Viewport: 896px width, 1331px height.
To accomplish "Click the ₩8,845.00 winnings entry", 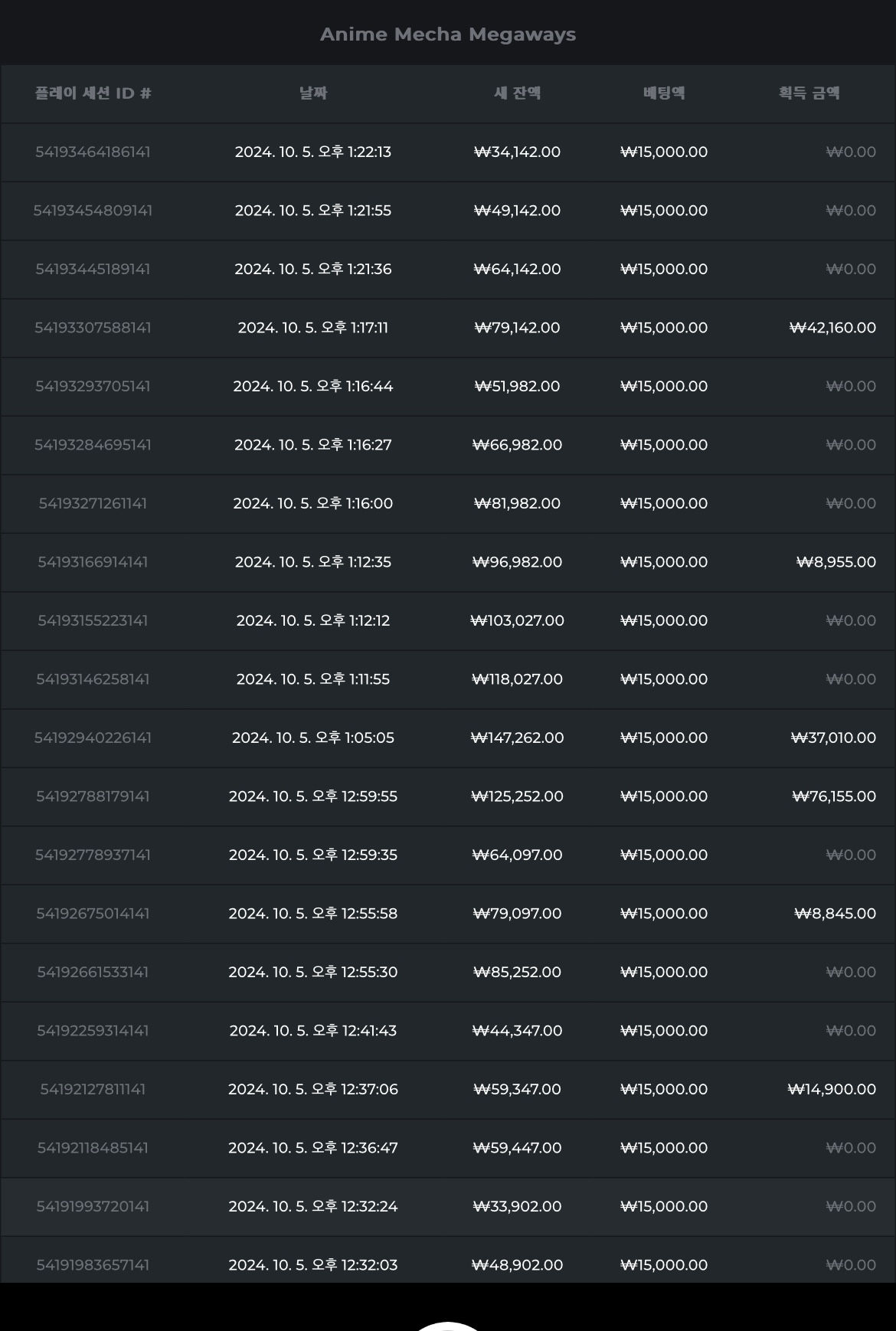I will [x=835, y=914].
